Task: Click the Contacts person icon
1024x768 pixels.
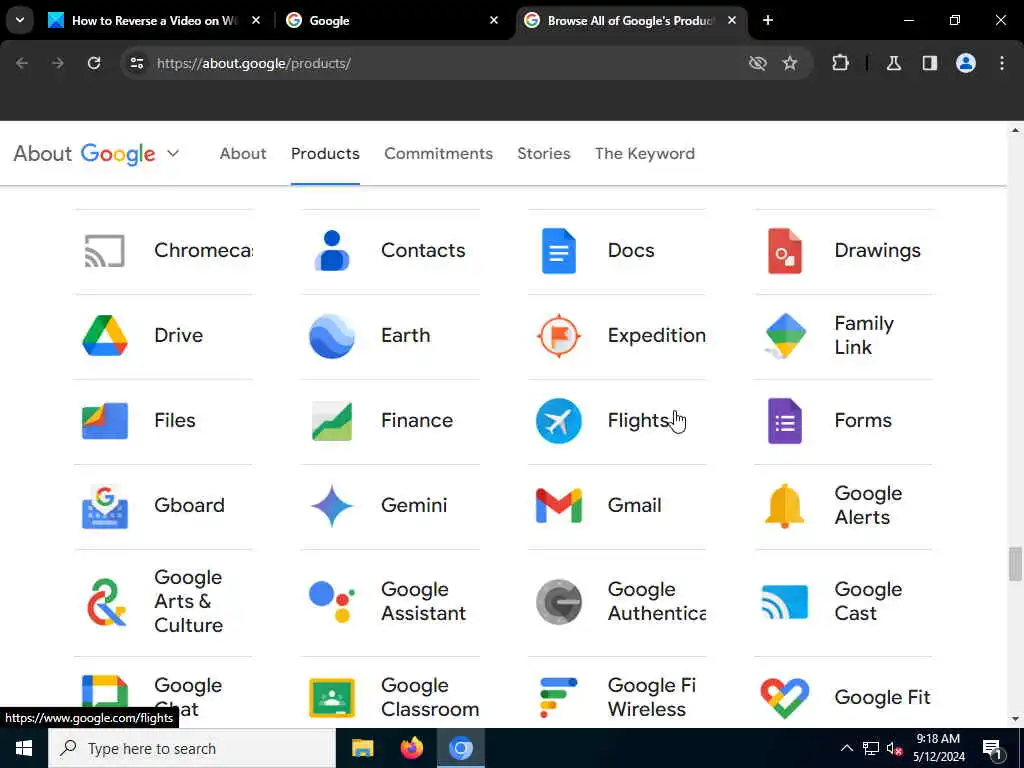Action: pos(332,251)
